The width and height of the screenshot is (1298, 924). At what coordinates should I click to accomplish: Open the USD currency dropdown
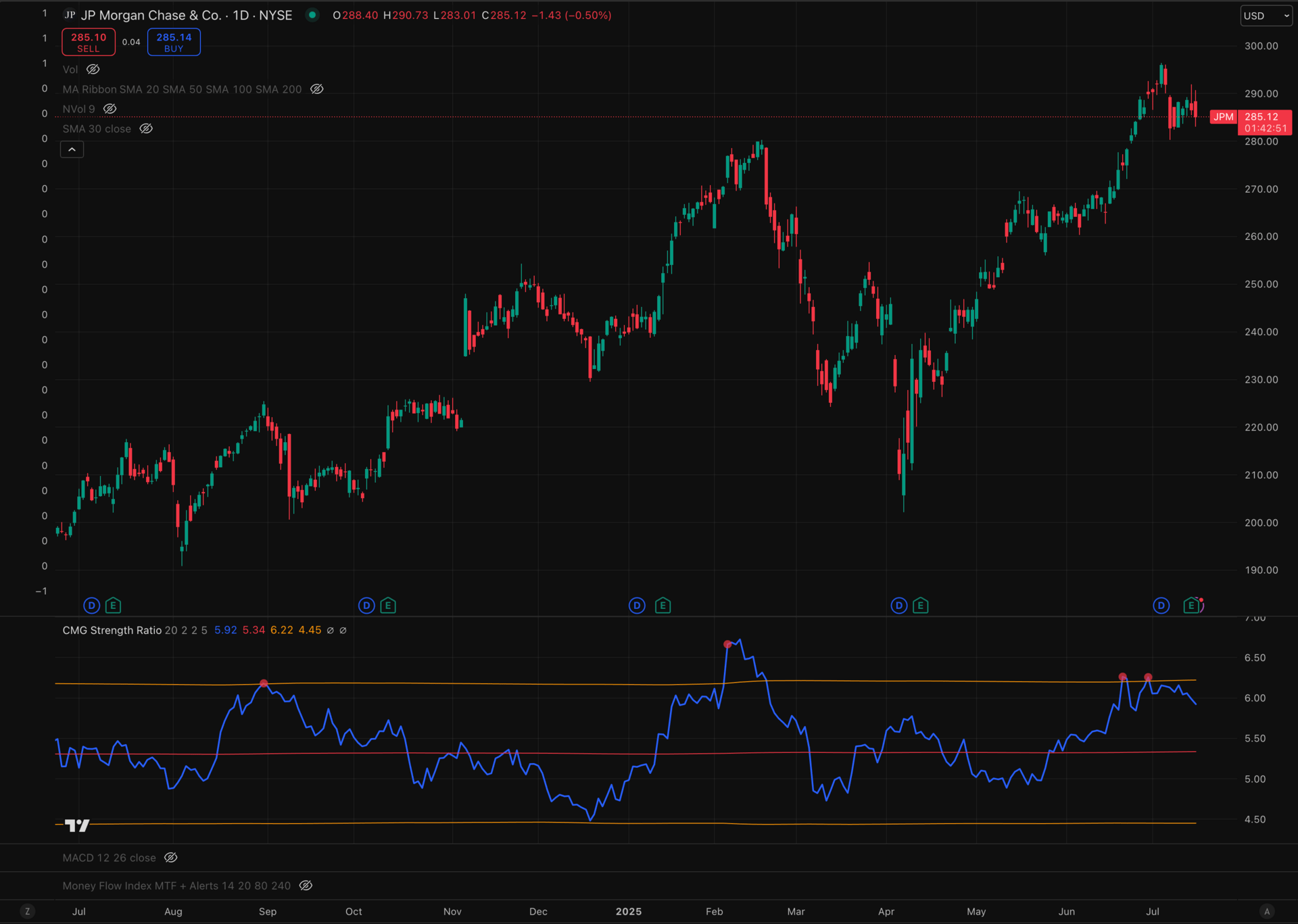click(1266, 16)
